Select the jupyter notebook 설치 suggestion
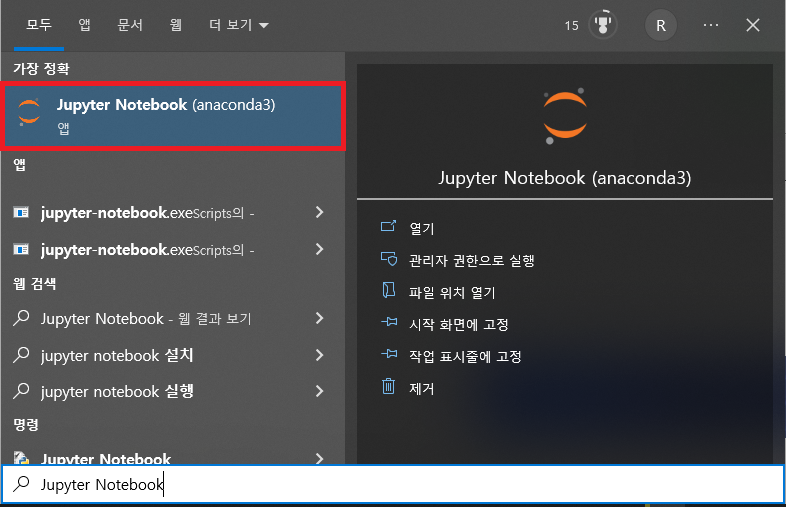This screenshot has width=786, height=507. tap(173, 355)
